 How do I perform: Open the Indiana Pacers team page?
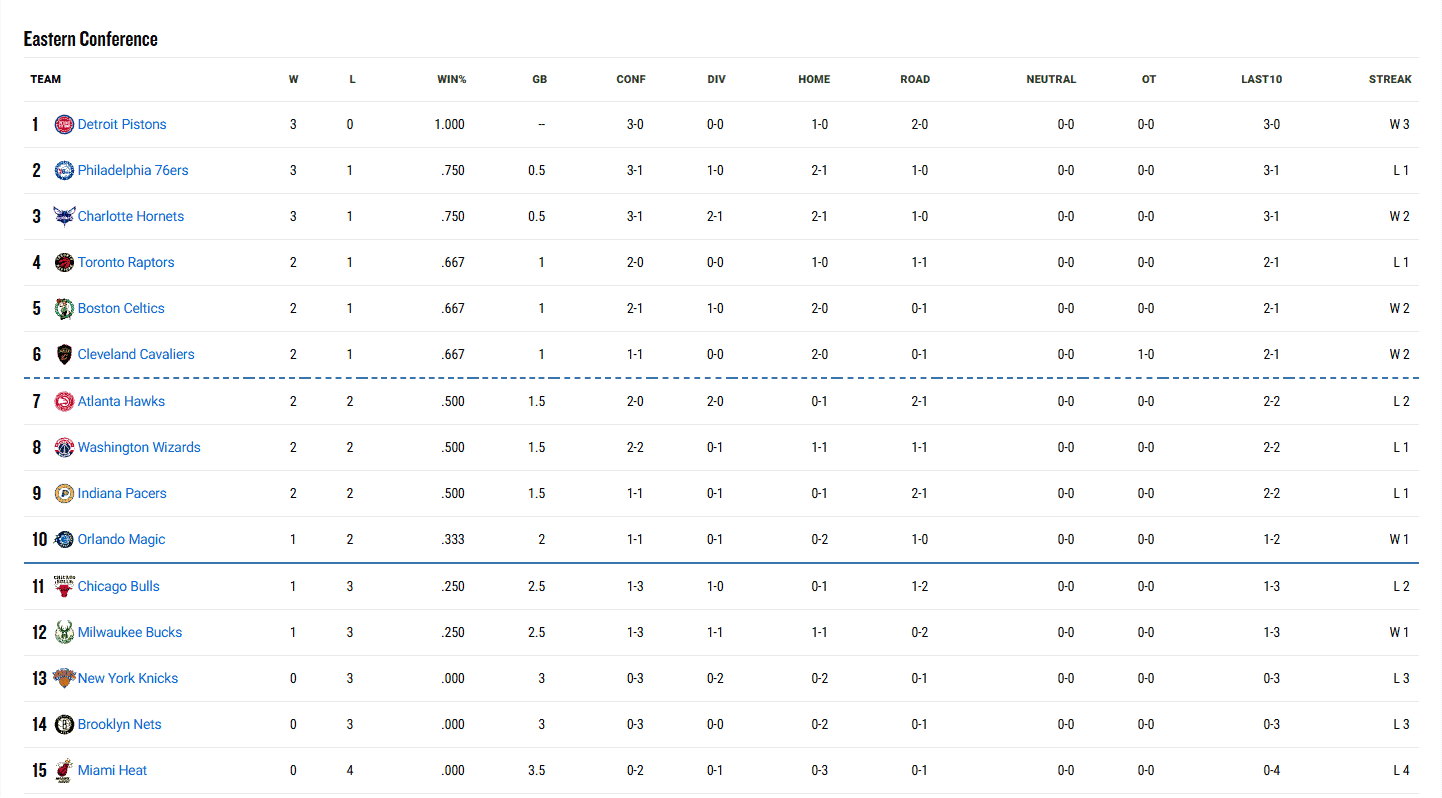pyautogui.click(x=122, y=494)
